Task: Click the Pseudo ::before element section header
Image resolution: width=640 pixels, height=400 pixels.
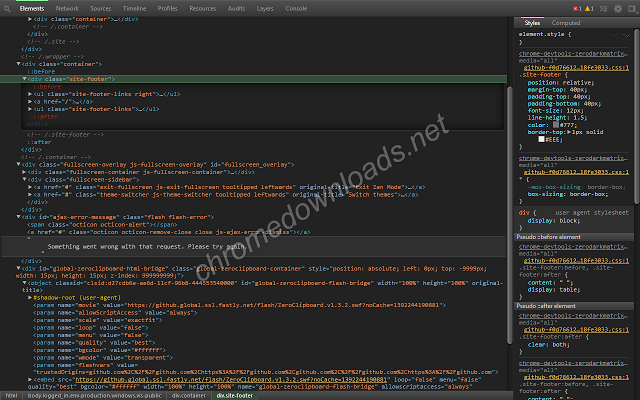Action: (574, 237)
